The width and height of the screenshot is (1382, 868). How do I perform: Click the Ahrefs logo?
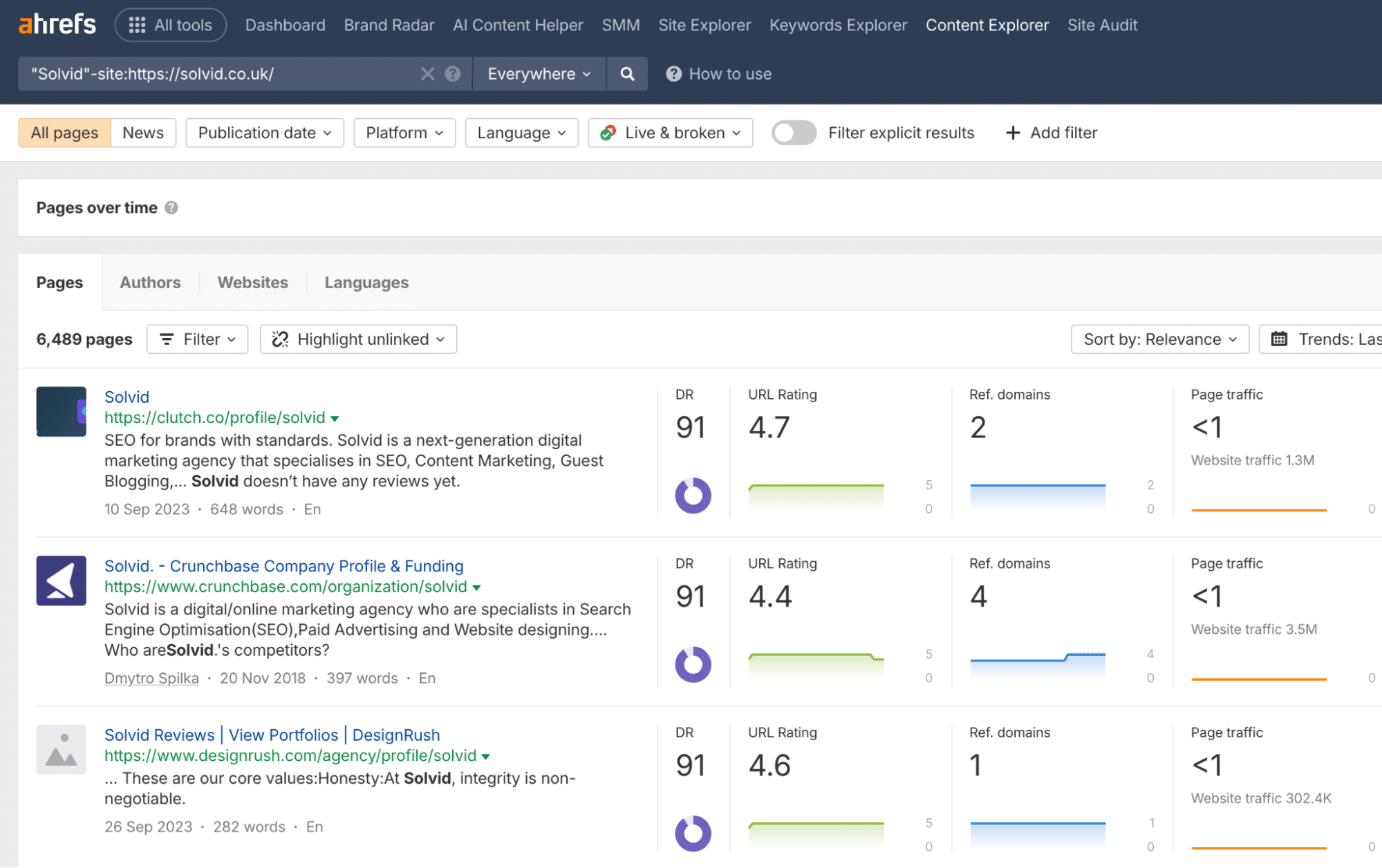click(x=57, y=25)
